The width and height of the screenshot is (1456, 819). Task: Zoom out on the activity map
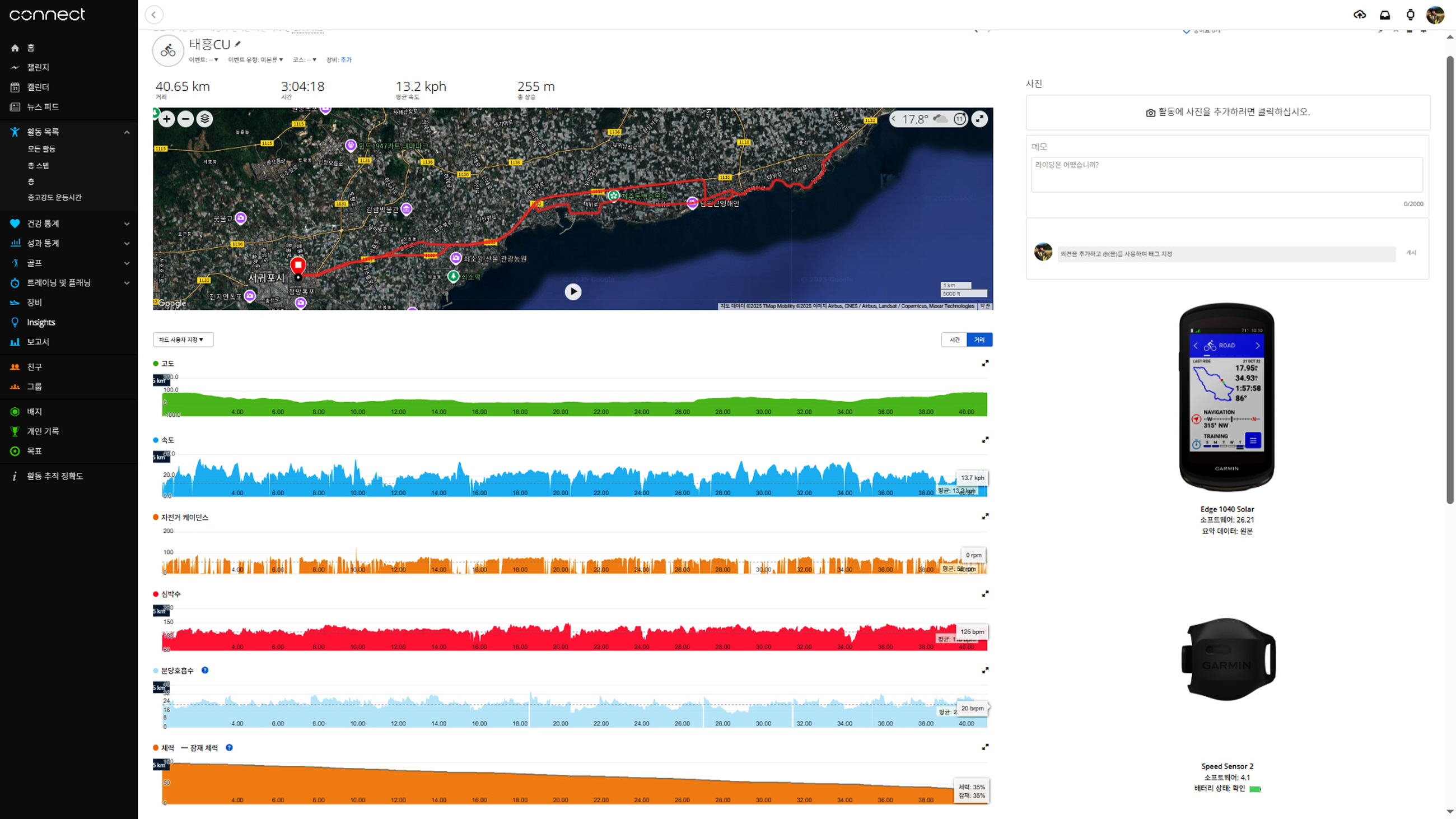click(185, 119)
